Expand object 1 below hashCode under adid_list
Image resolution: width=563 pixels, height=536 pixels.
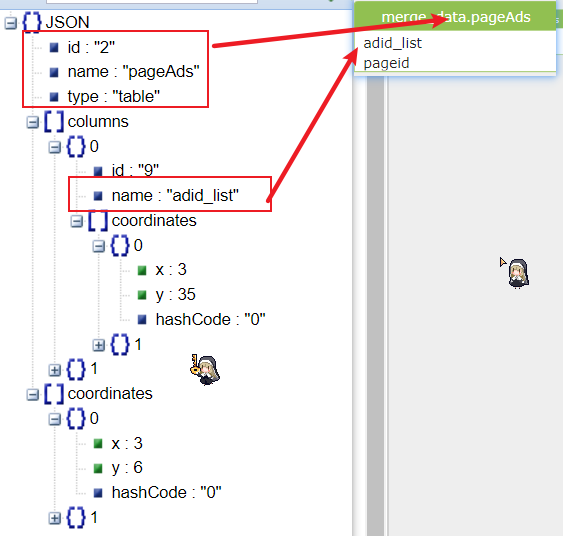pyautogui.click(x=98, y=345)
